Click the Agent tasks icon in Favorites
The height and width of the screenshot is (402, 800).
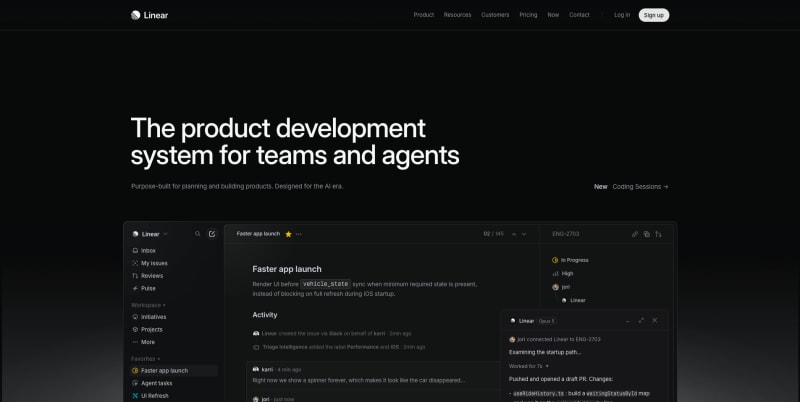tap(135, 383)
